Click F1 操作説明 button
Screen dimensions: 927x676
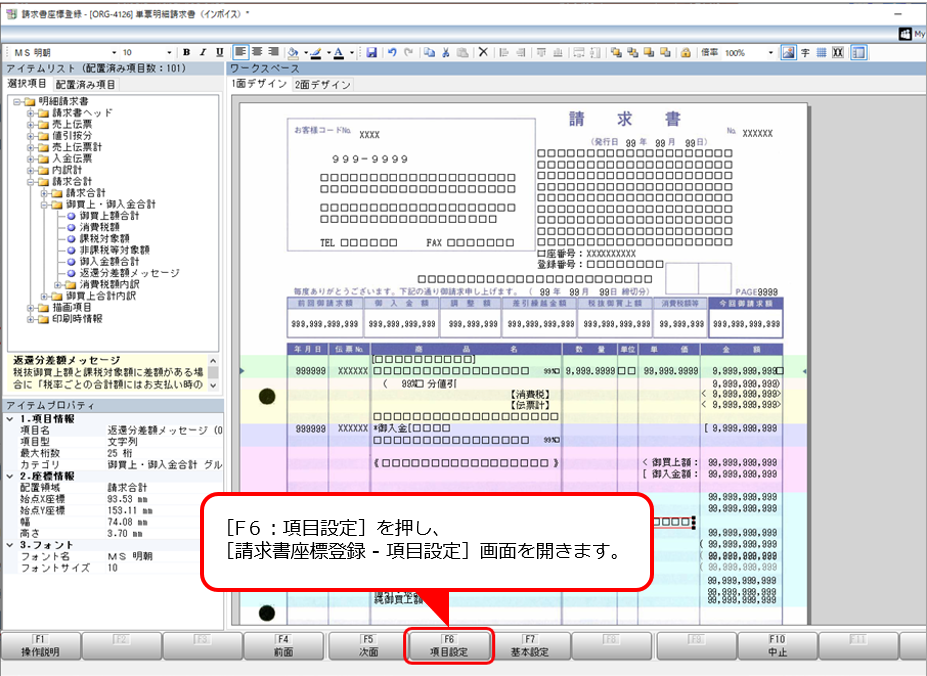pyautogui.click(x=41, y=646)
